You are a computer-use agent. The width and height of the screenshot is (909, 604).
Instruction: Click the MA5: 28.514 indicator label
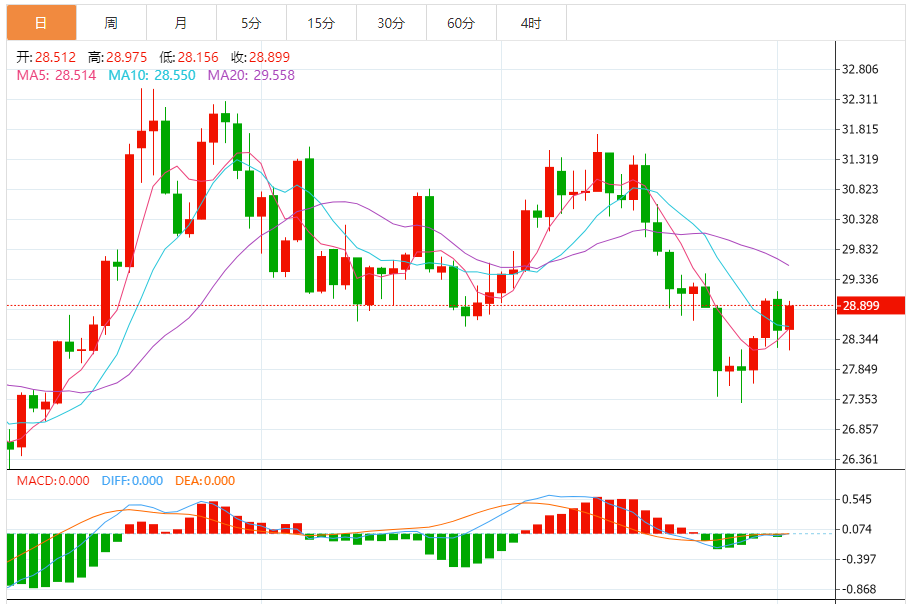56,75
